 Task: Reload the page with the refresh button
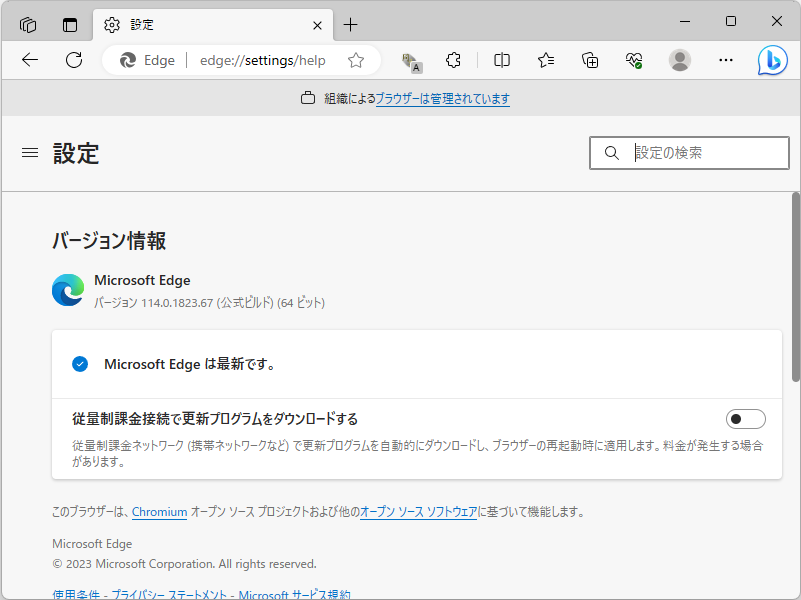click(x=73, y=60)
